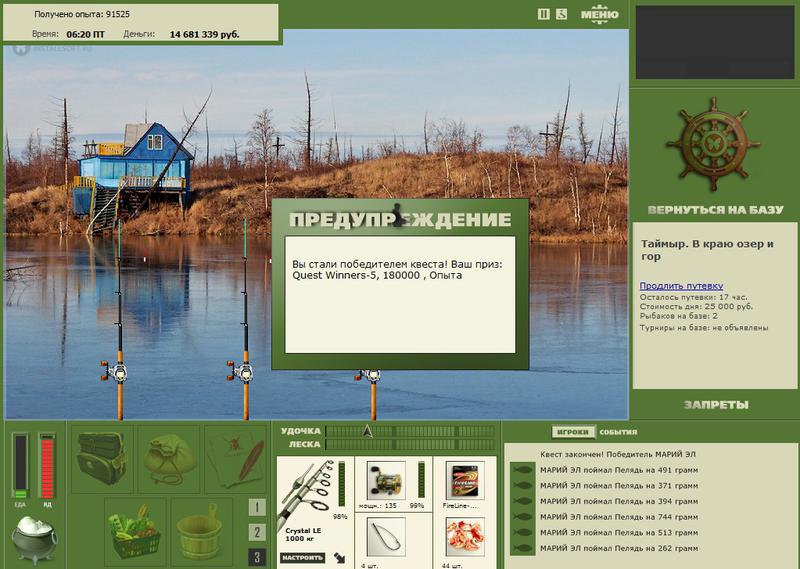Image resolution: width=800 pixels, height=569 pixels.
Task: Click the НАСТРОИТЬ button
Action: [x=302, y=558]
